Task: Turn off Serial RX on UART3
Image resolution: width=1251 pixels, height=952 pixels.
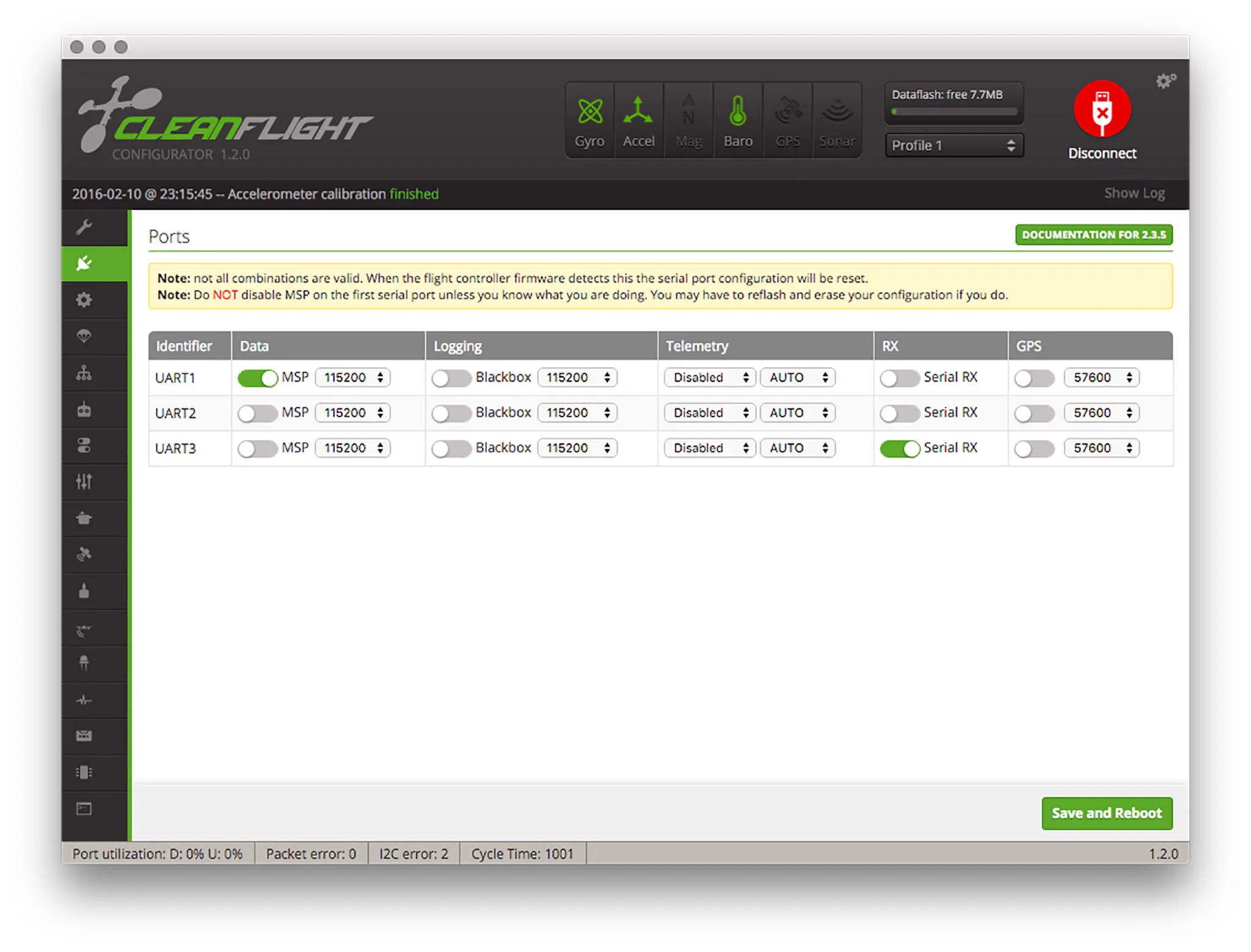Action: point(899,449)
